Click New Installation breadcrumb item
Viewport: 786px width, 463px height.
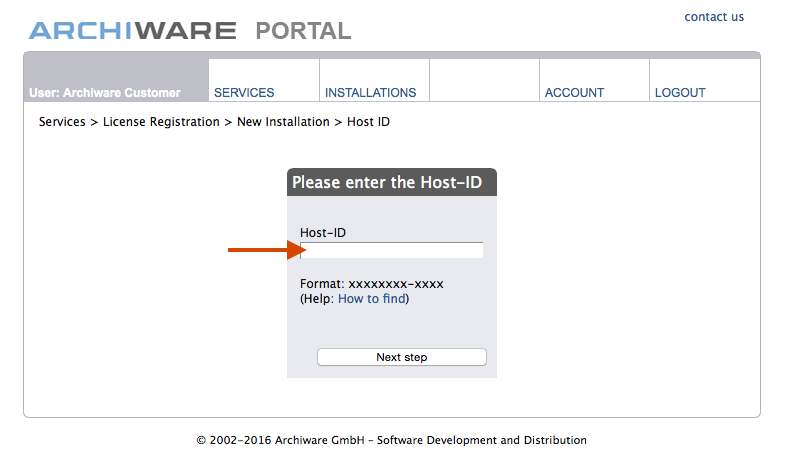pos(283,122)
